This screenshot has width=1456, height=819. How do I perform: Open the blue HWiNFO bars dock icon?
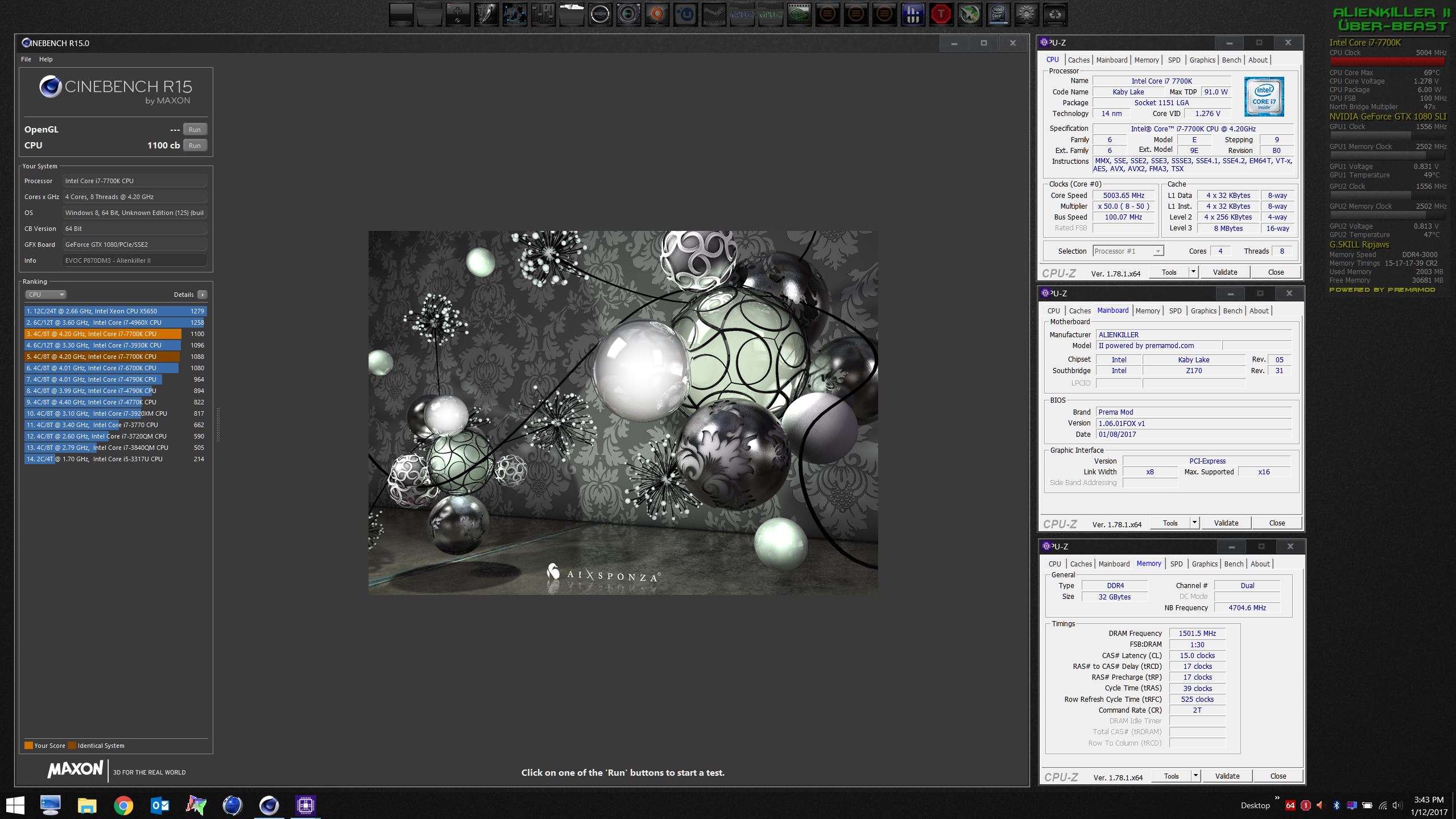click(913, 14)
